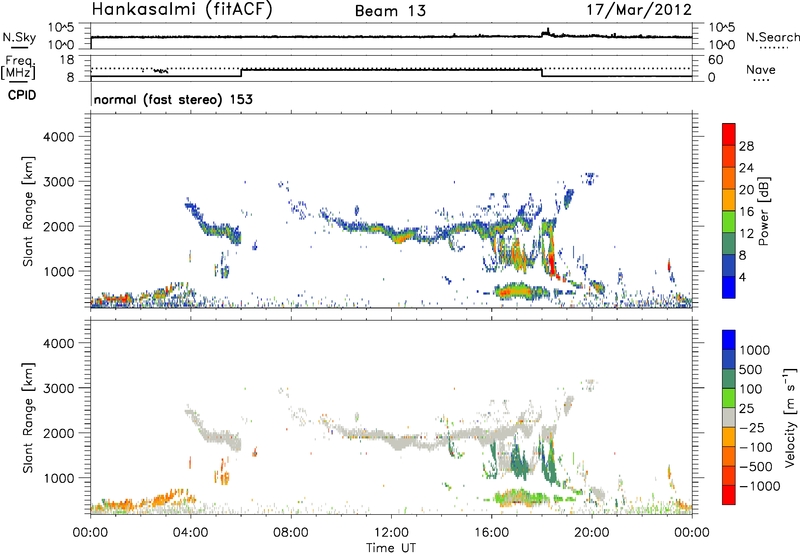Screen dimensions: 800x554
Task: Select the "4000" tick of the Power panel
Action: [58, 137]
